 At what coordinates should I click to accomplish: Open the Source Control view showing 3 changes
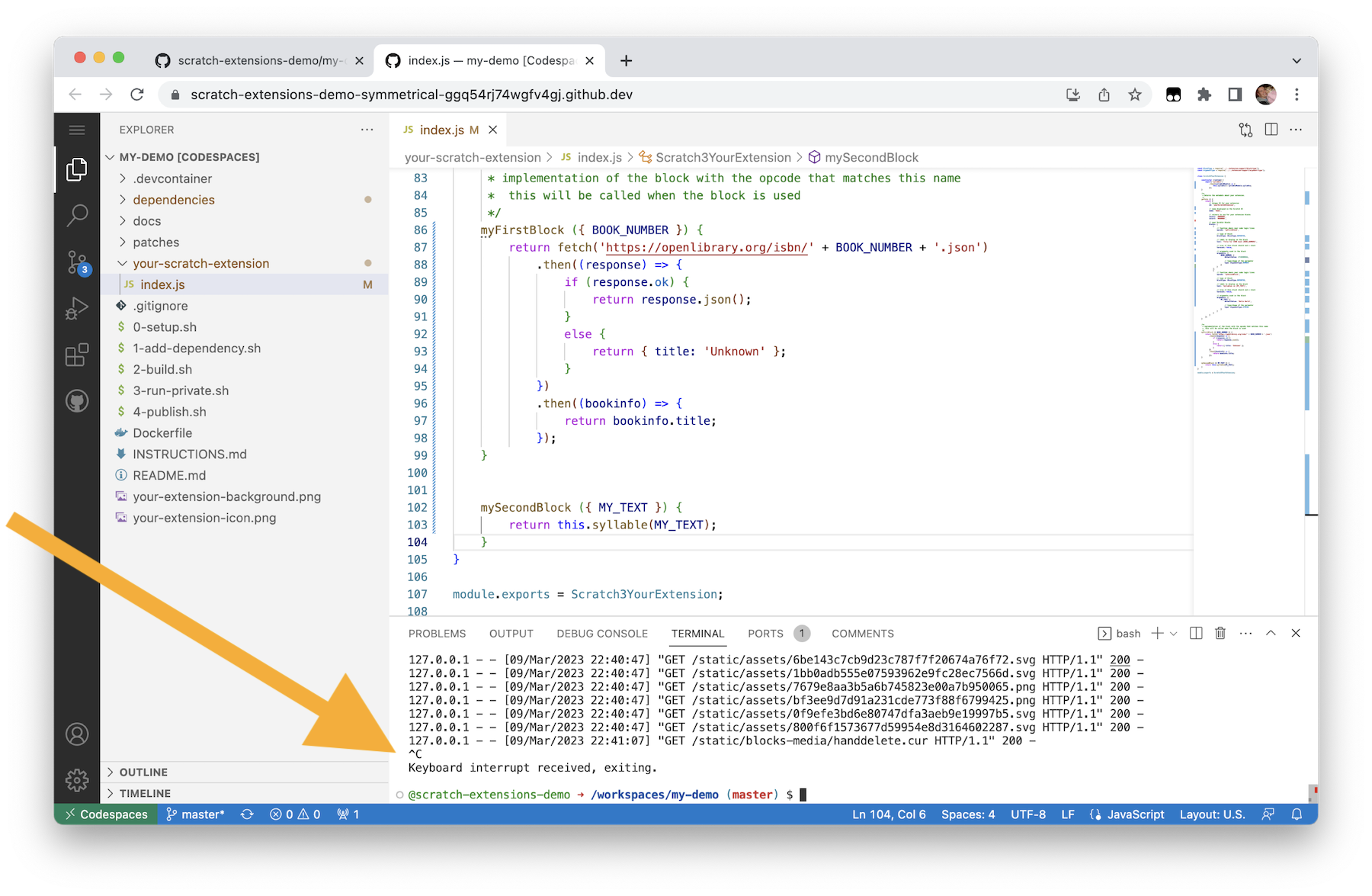click(76, 262)
